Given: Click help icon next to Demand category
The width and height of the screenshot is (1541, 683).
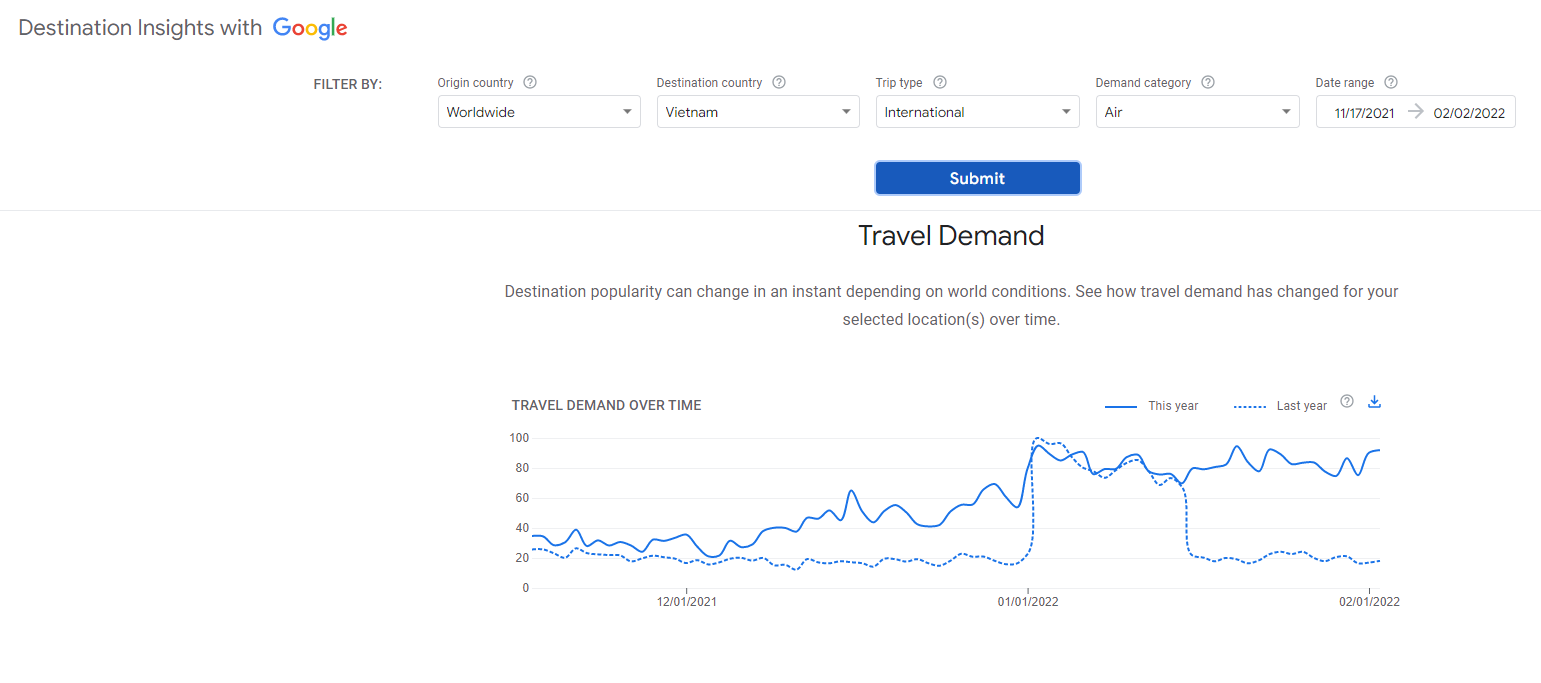Looking at the screenshot, I should (x=1208, y=83).
